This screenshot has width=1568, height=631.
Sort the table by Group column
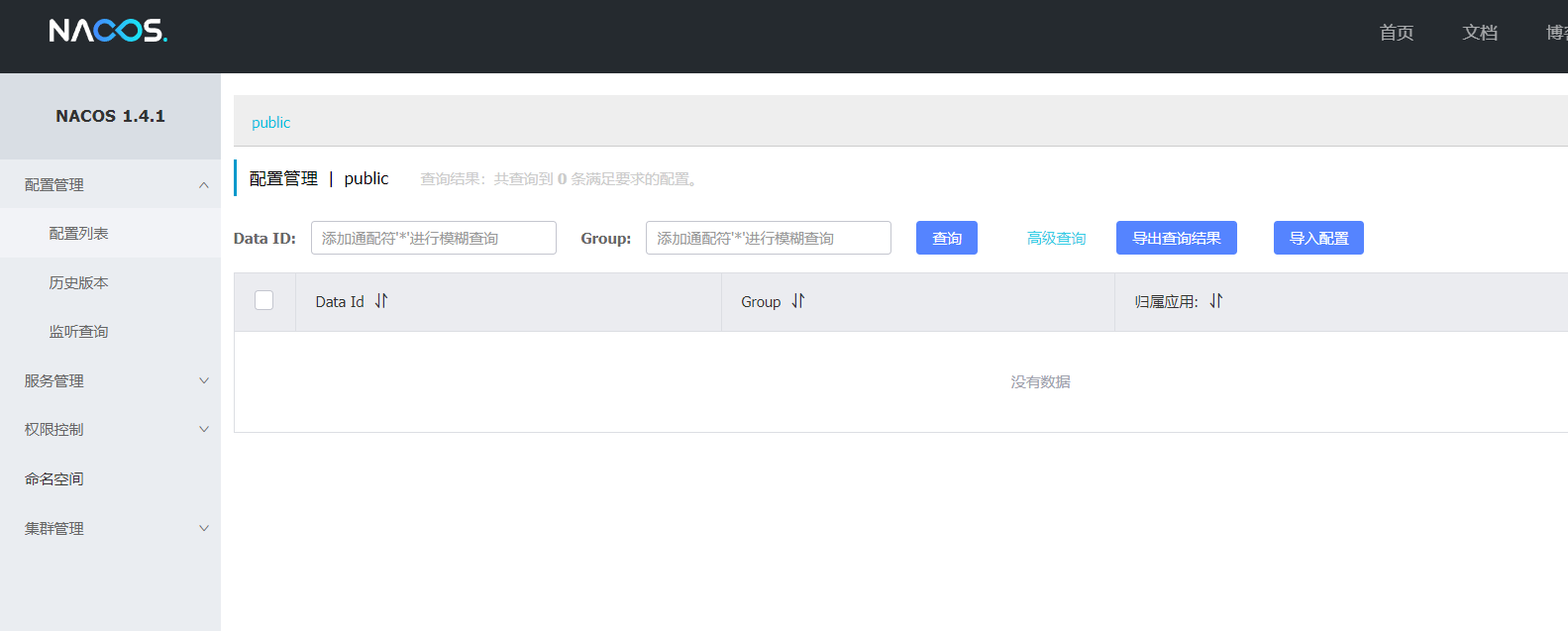798,301
